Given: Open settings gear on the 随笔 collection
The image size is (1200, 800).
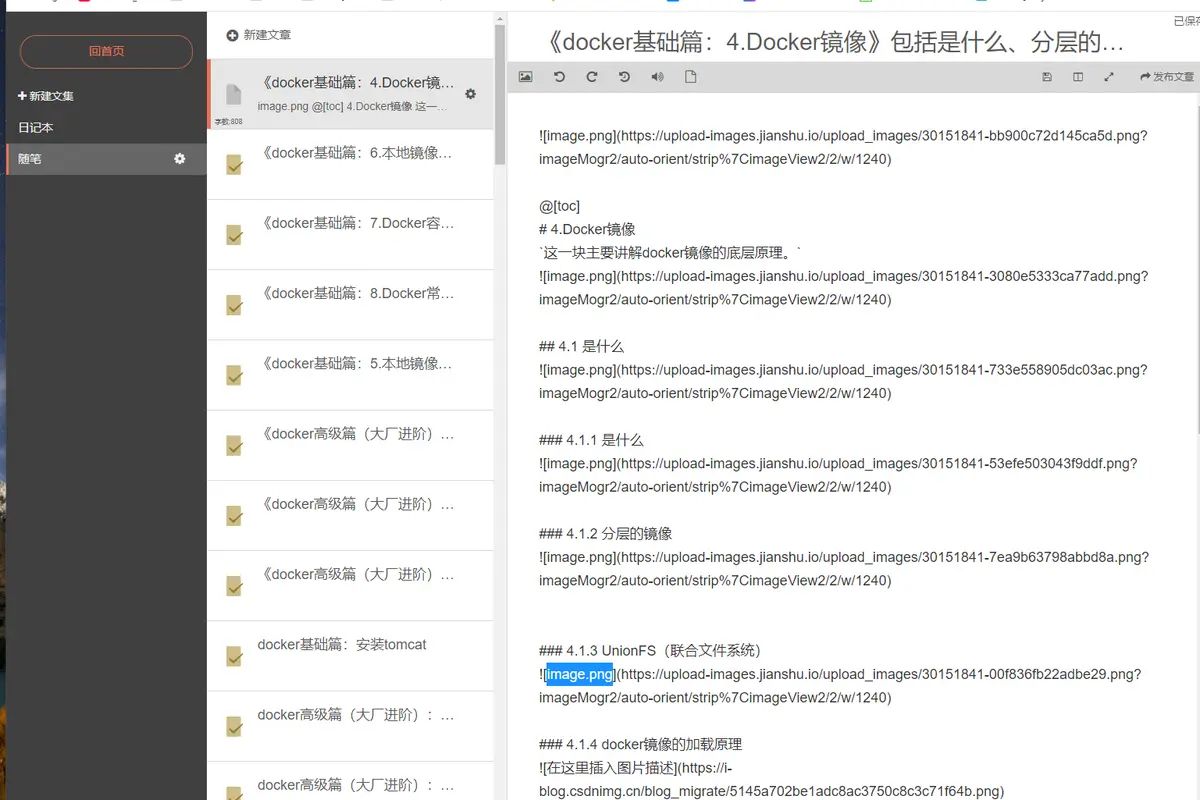Looking at the screenshot, I should (x=180, y=158).
